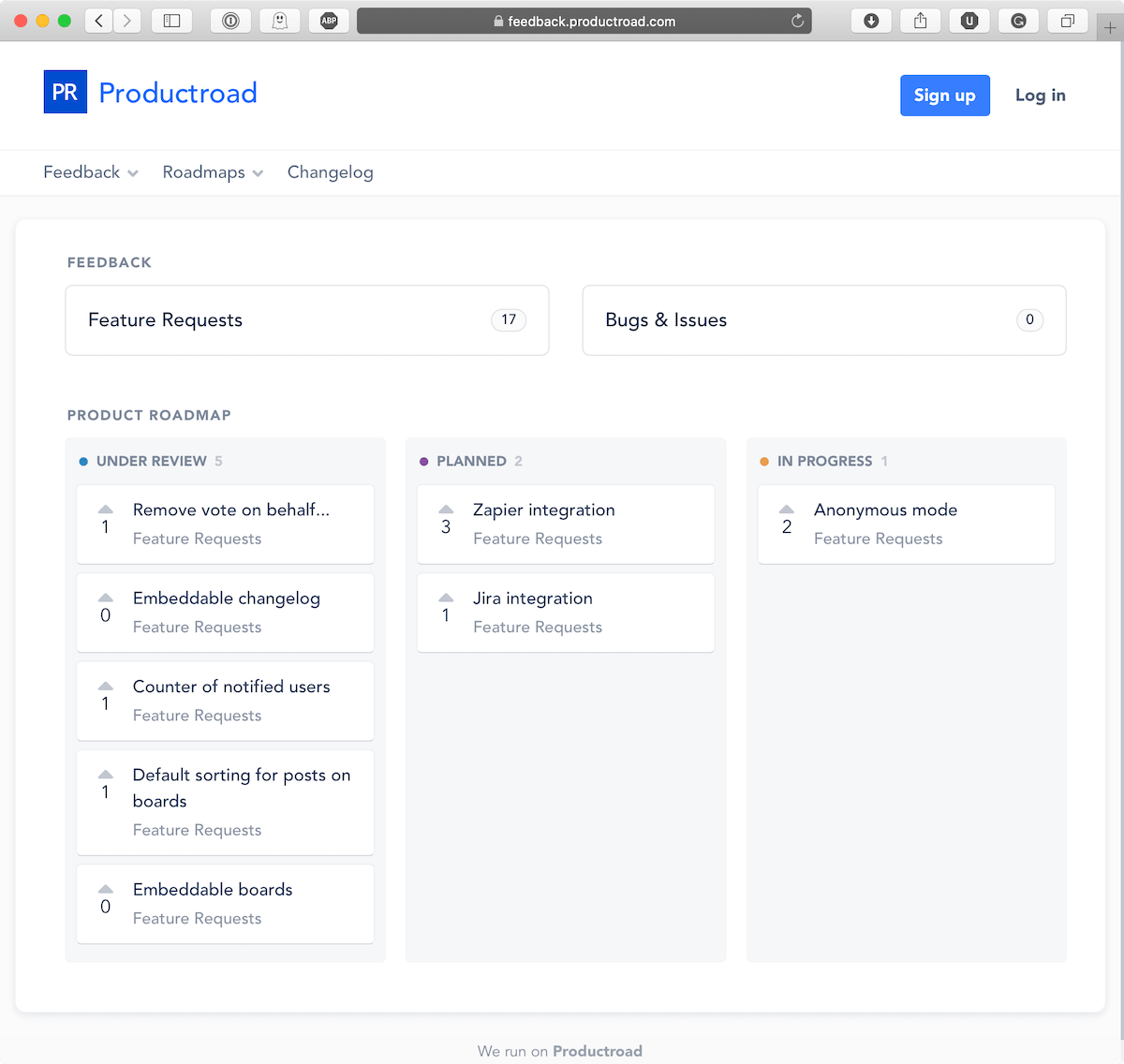Click the Productroad brand name
This screenshot has width=1124, height=1064.
(x=178, y=93)
